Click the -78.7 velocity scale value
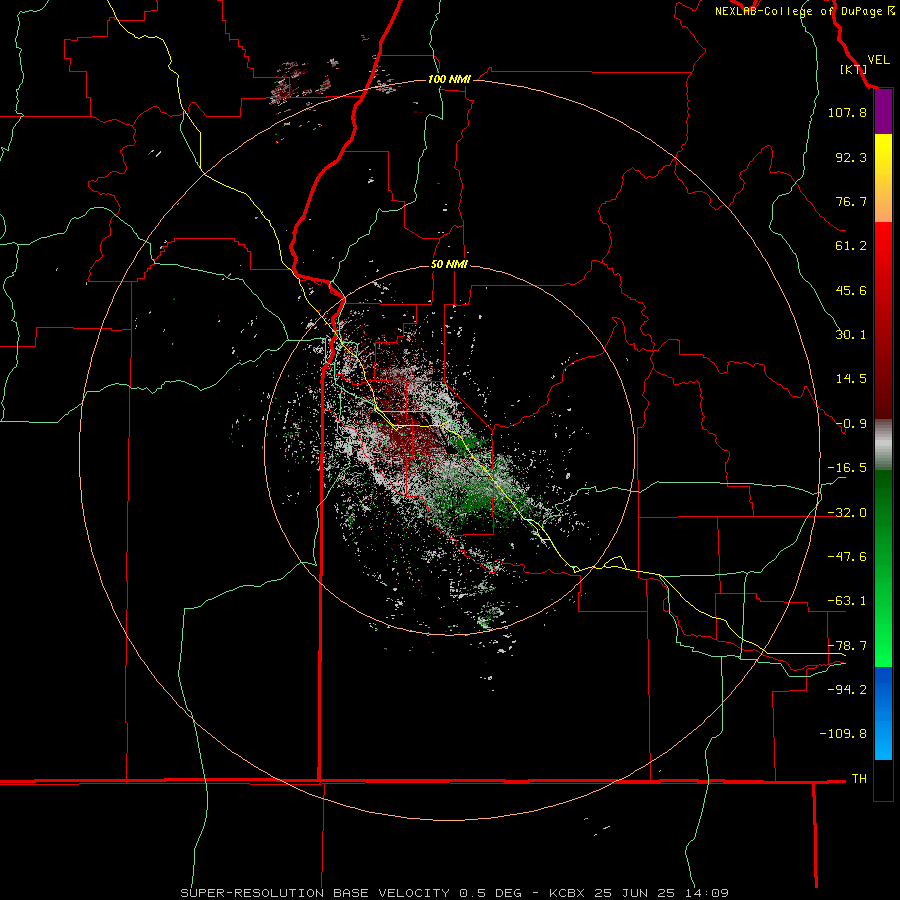 [847, 646]
